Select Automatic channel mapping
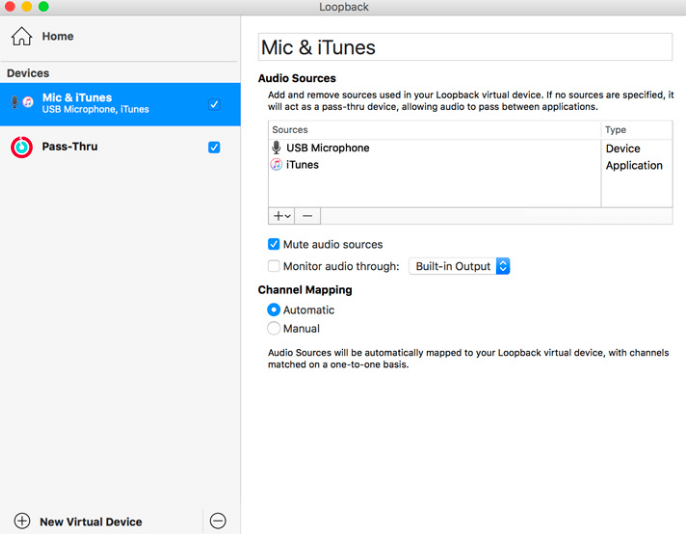 click(x=274, y=310)
